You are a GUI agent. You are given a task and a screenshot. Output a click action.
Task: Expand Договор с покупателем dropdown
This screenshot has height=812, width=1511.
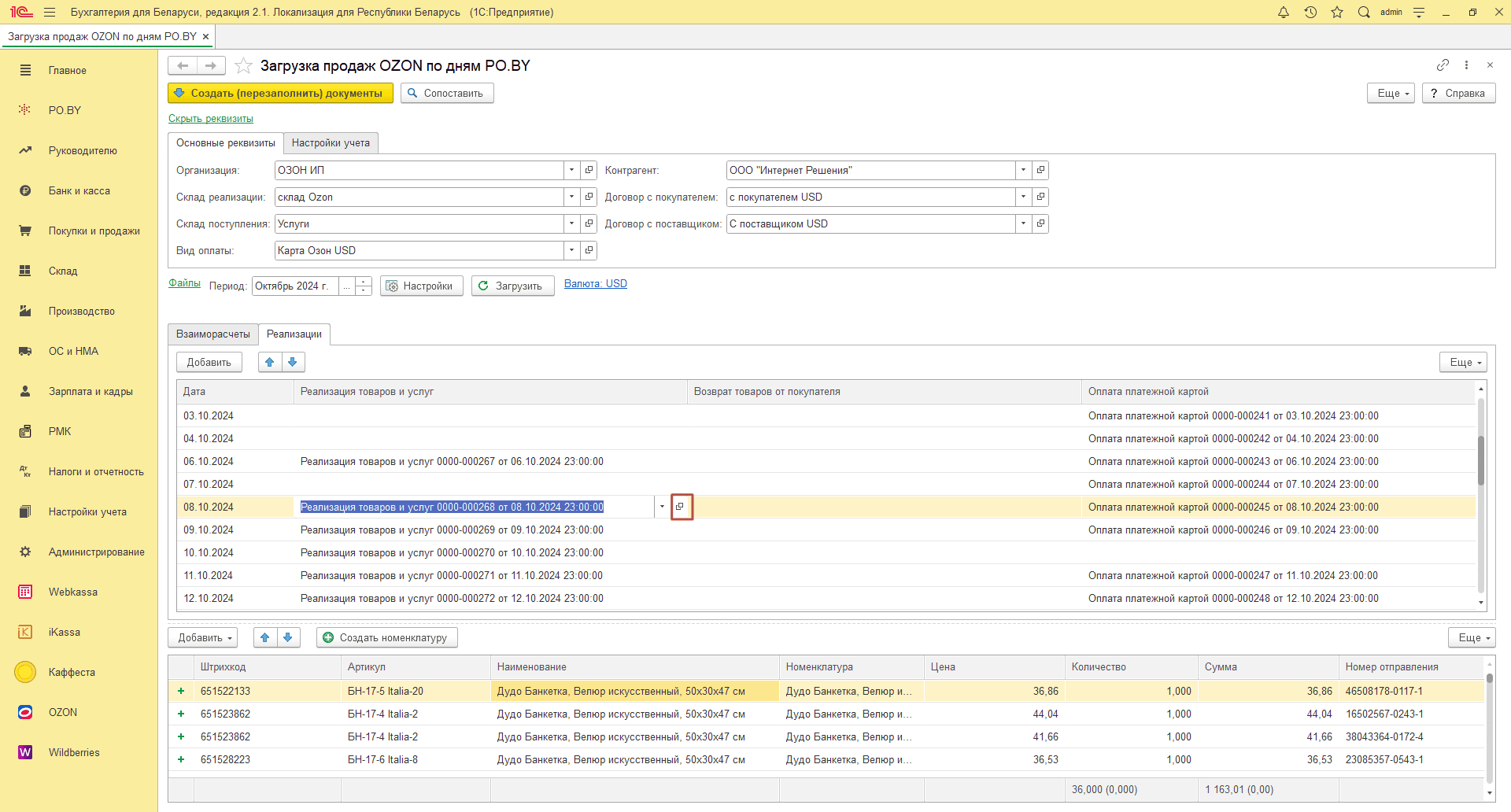(x=1023, y=197)
